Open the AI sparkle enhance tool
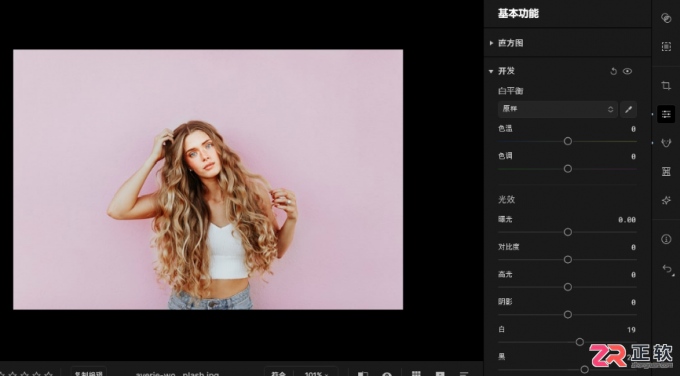This screenshot has height=376, width=680. pos(666,200)
